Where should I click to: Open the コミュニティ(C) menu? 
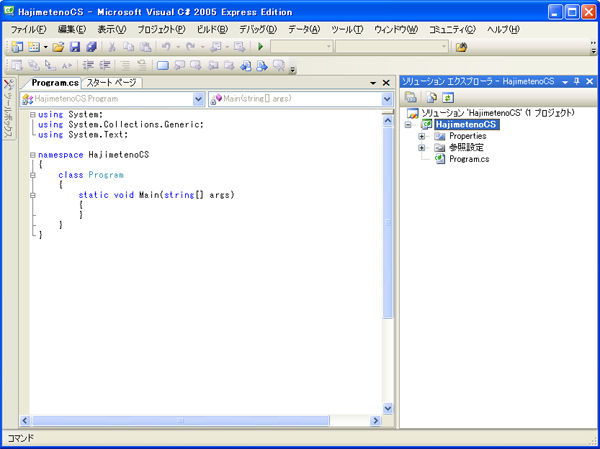point(452,30)
